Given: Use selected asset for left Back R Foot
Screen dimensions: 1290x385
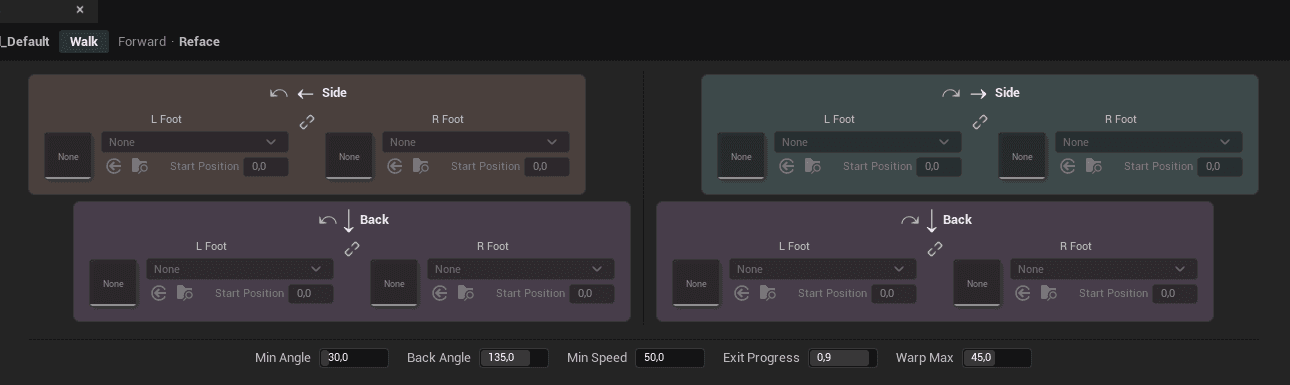Looking at the screenshot, I should point(441,293).
